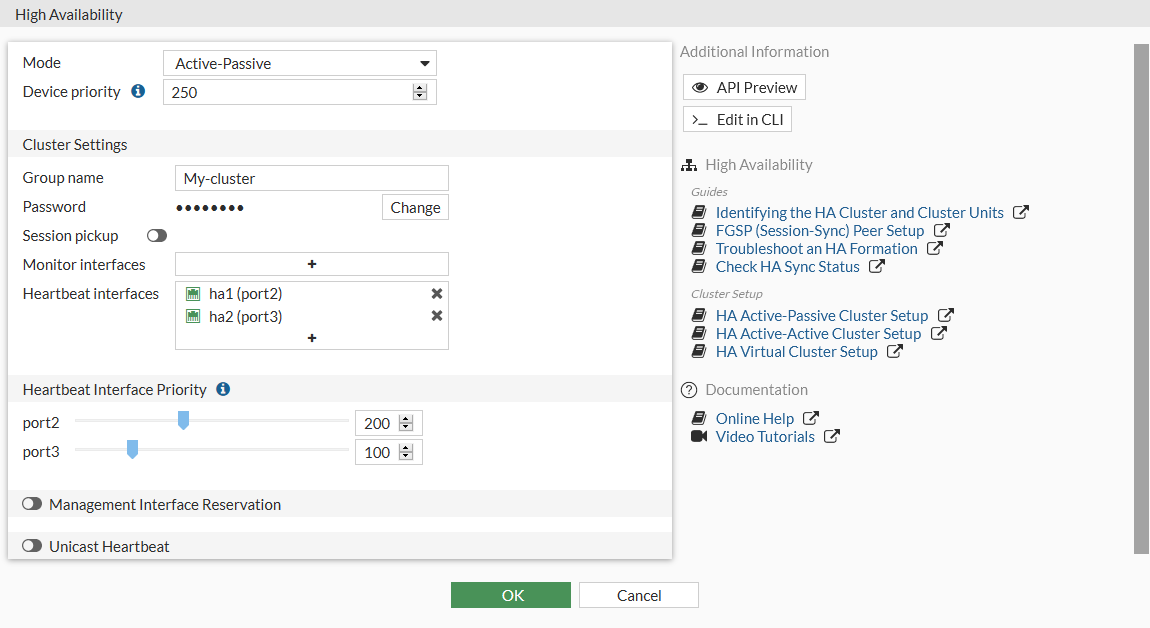This screenshot has height=628, width=1150.
Task: Remove ha1 (port2) heartbeat interface
Action: pyautogui.click(x=437, y=294)
